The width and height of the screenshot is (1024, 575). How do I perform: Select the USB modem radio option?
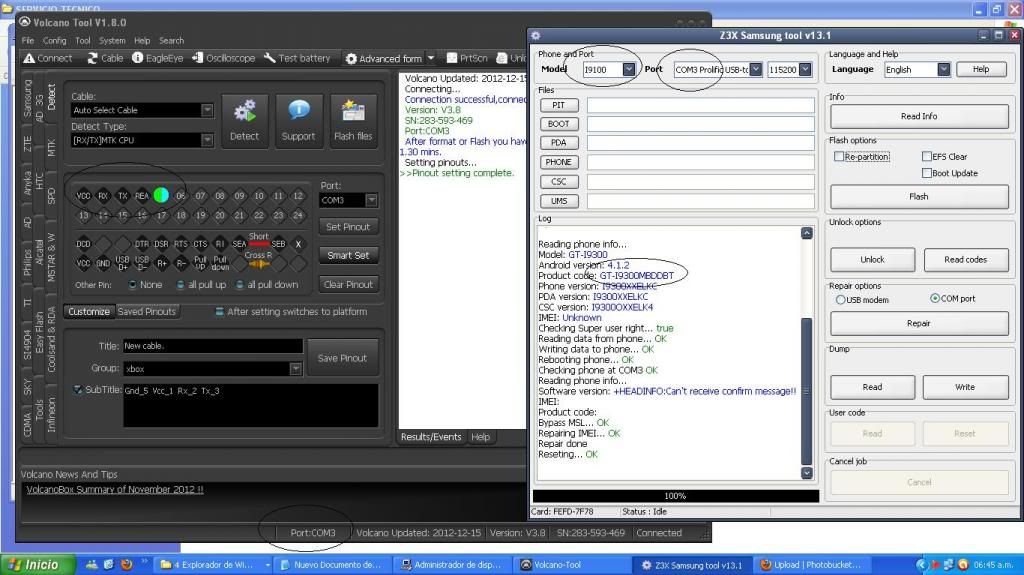click(x=839, y=299)
